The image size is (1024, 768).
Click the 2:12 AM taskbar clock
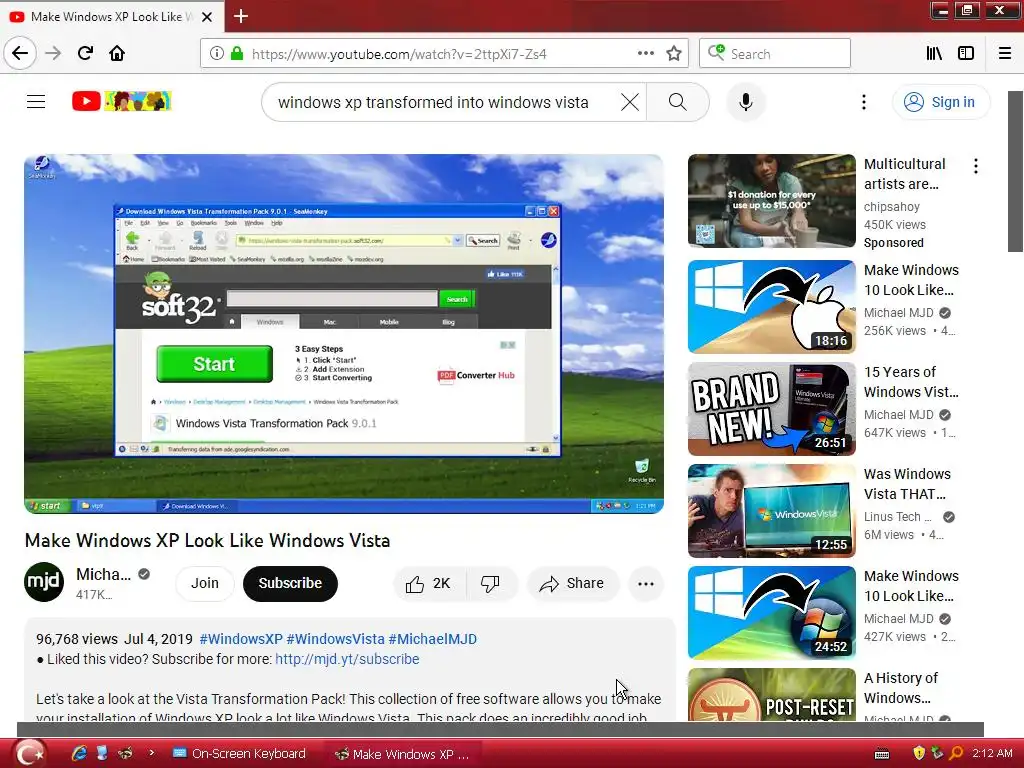click(x=992, y=753)
